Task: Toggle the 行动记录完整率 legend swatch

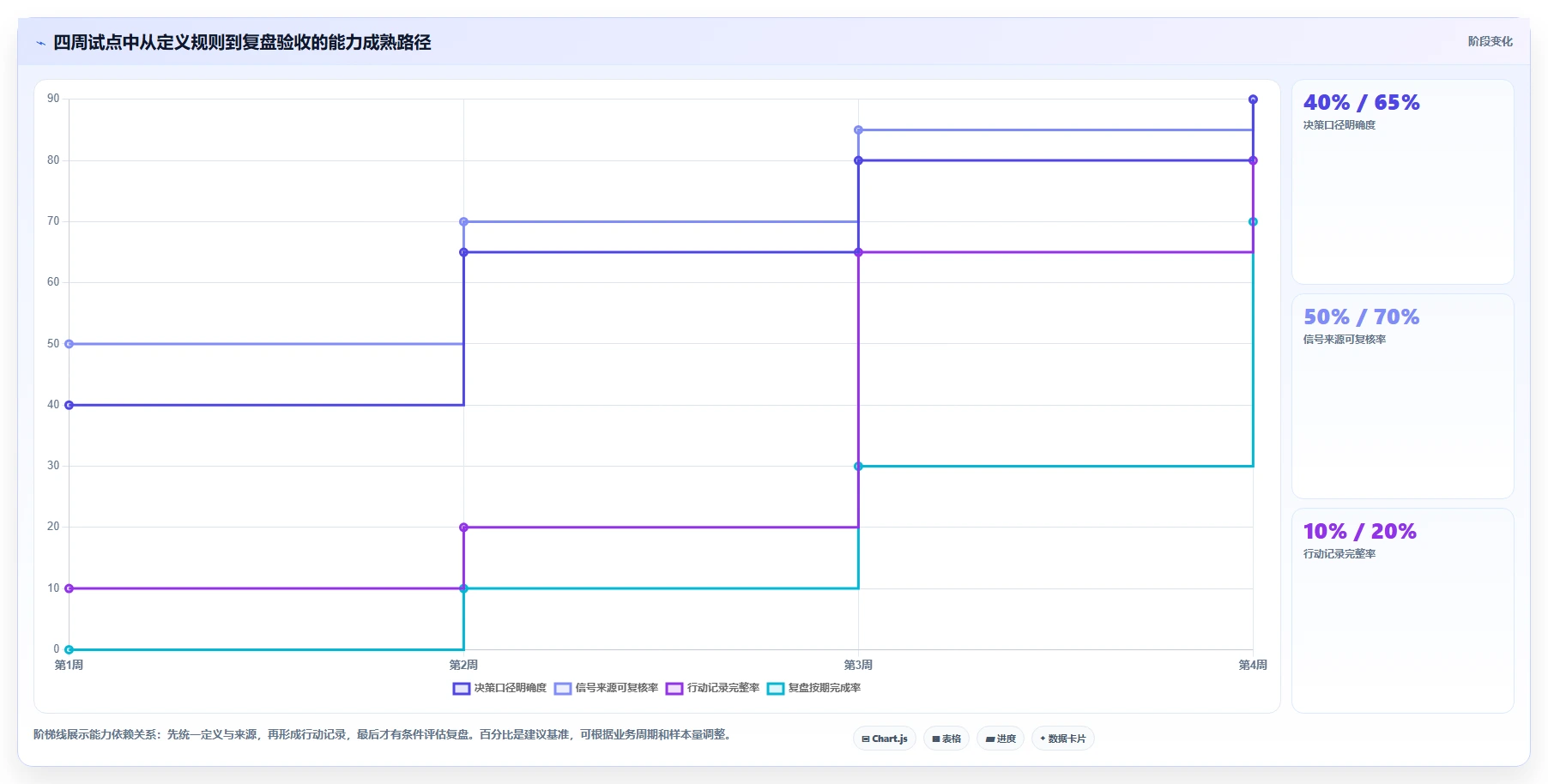Action: [x=674, y=689]
